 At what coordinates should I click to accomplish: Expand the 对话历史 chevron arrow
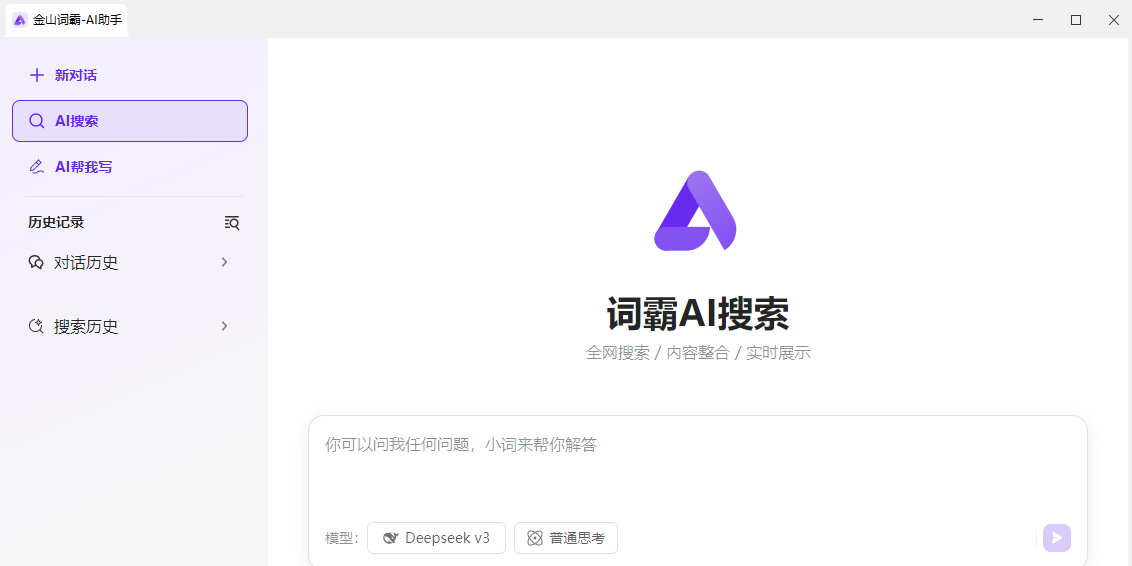pyautogui.click(x=225, y=262)
